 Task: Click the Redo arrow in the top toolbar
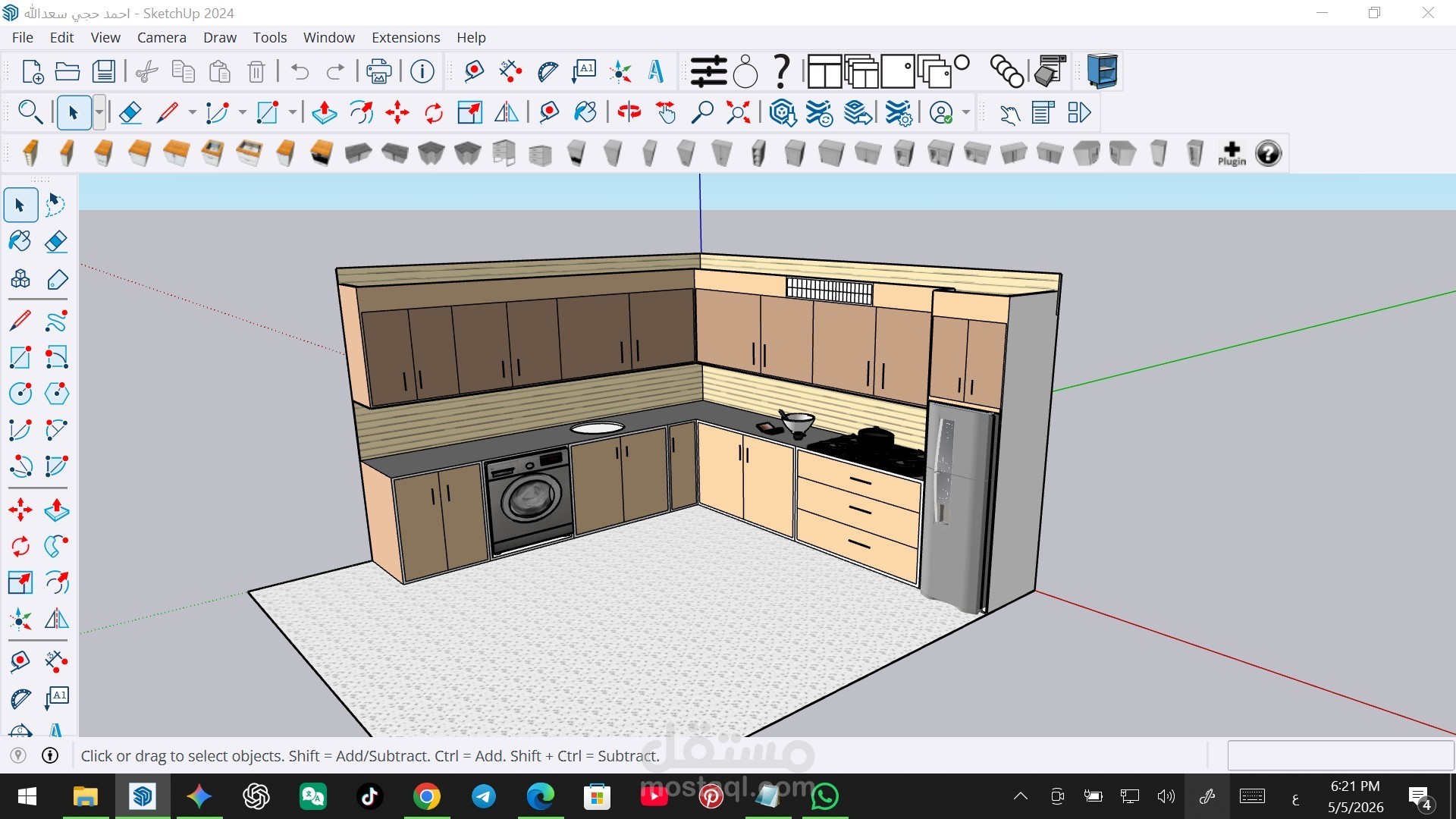[335, 71]
